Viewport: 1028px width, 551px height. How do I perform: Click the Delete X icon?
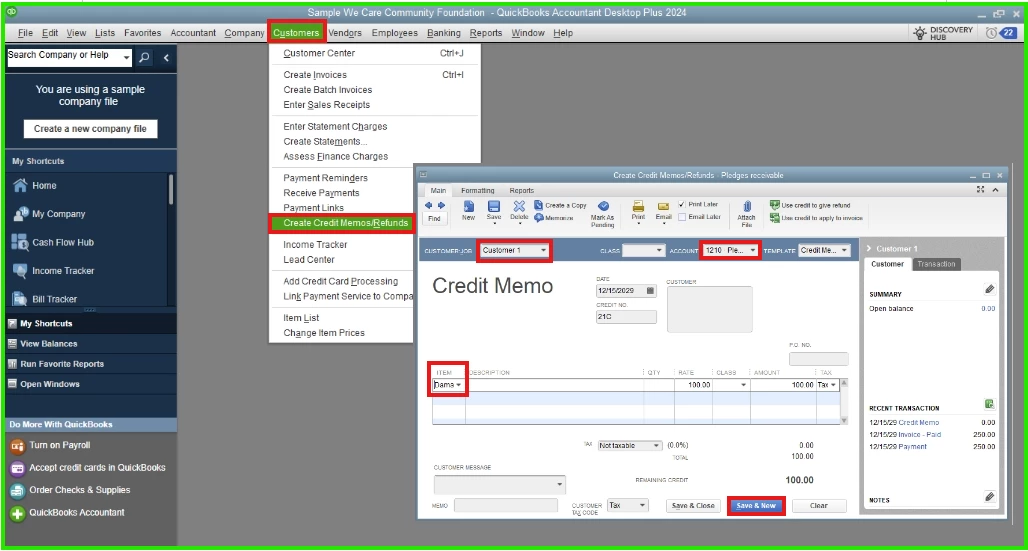click(x=519, y=206)
